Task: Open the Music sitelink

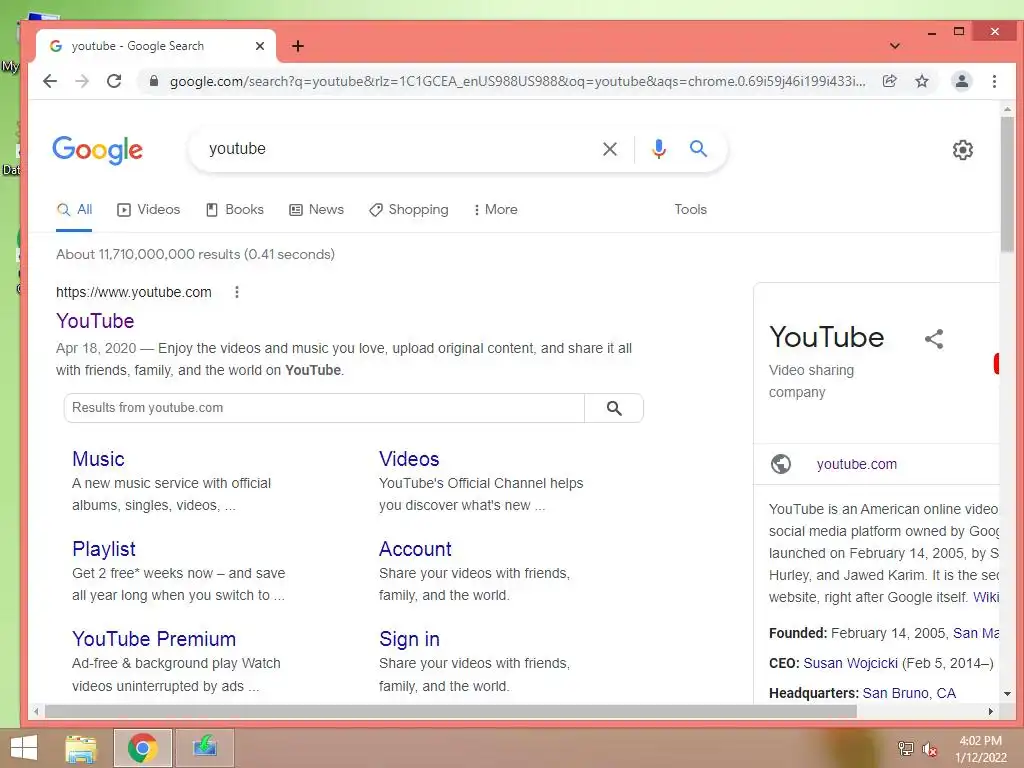Action: click(x=98, y=458)
